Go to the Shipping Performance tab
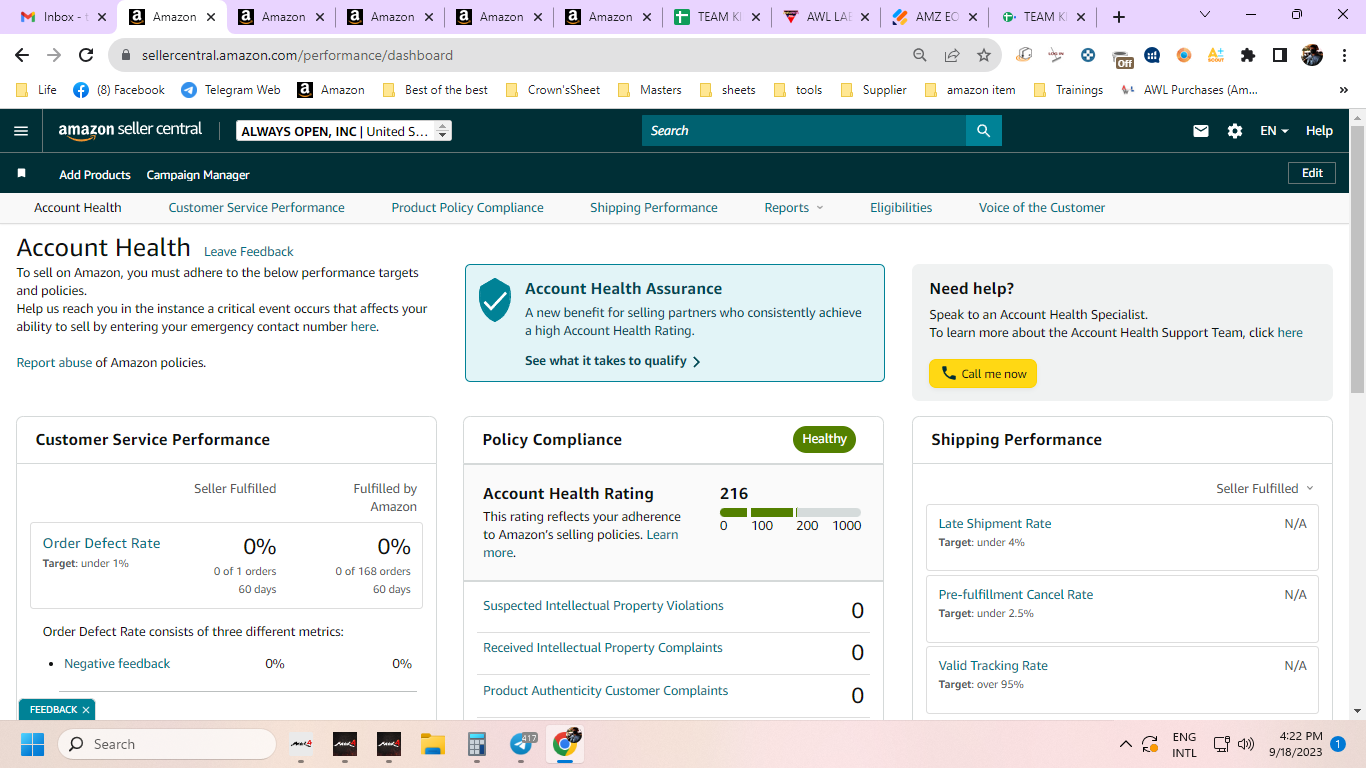 pyautogui.click(x=653, y=208)
